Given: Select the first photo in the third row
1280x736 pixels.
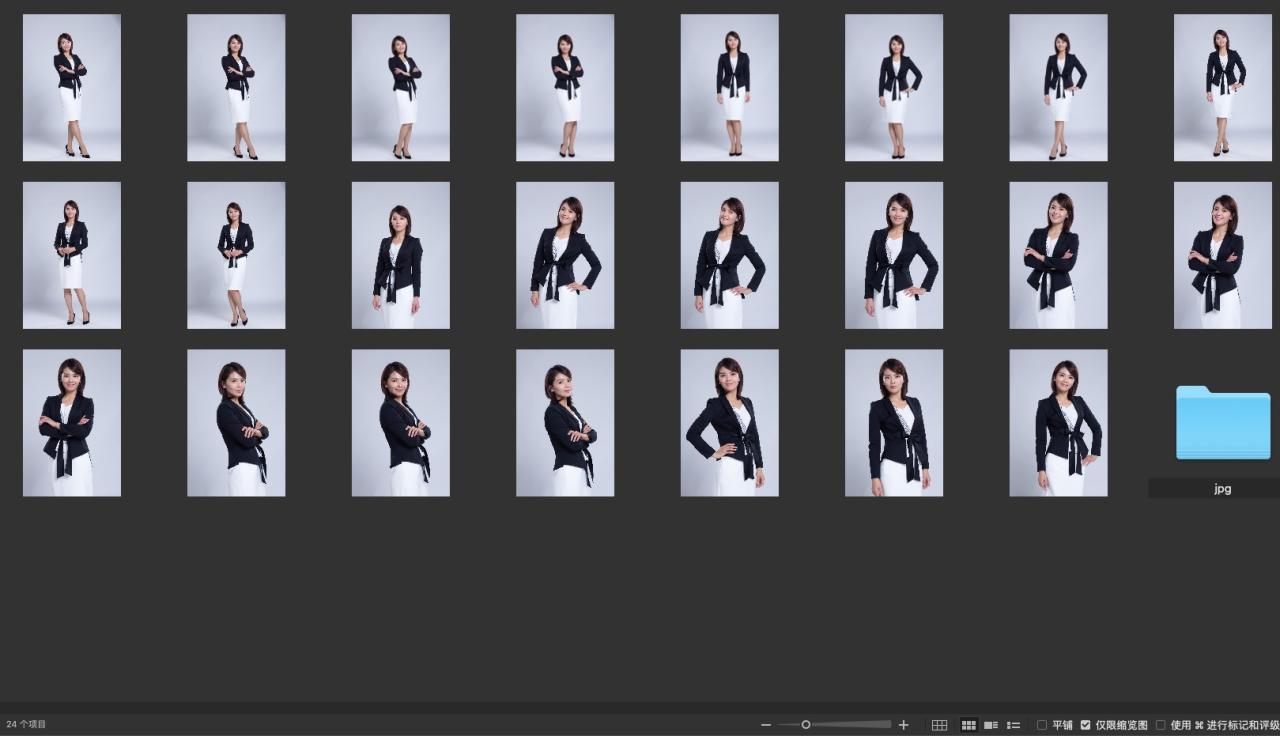Looking at the screenshot, I should pos(72,422).
